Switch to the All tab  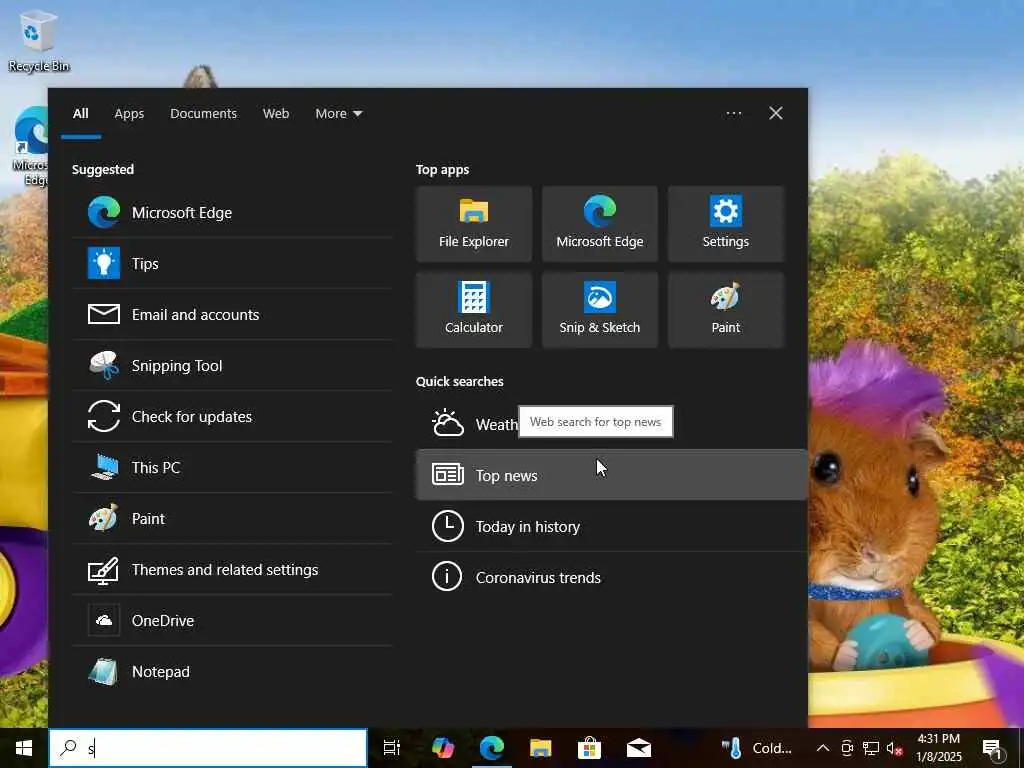[x=80, y=114]
